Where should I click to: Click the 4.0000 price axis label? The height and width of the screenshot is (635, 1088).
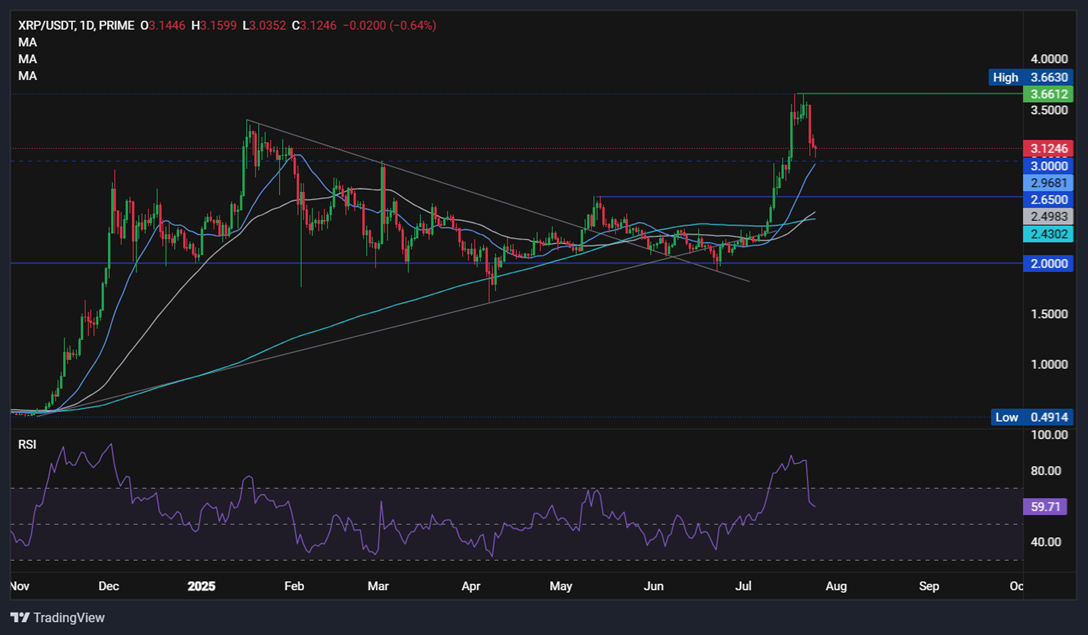point(1049,59)
